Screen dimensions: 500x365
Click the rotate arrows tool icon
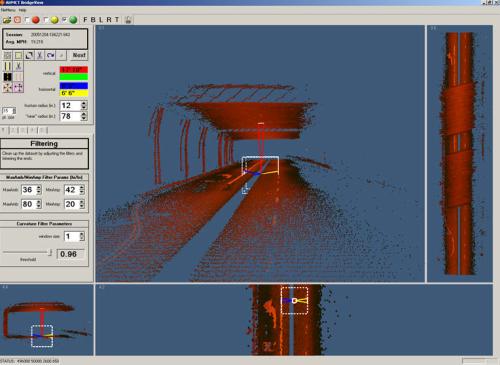coord(29,55)
